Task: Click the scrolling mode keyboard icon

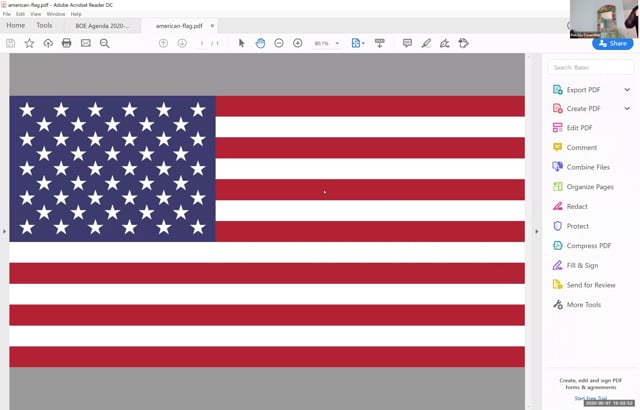Action: tap(380, 43)
